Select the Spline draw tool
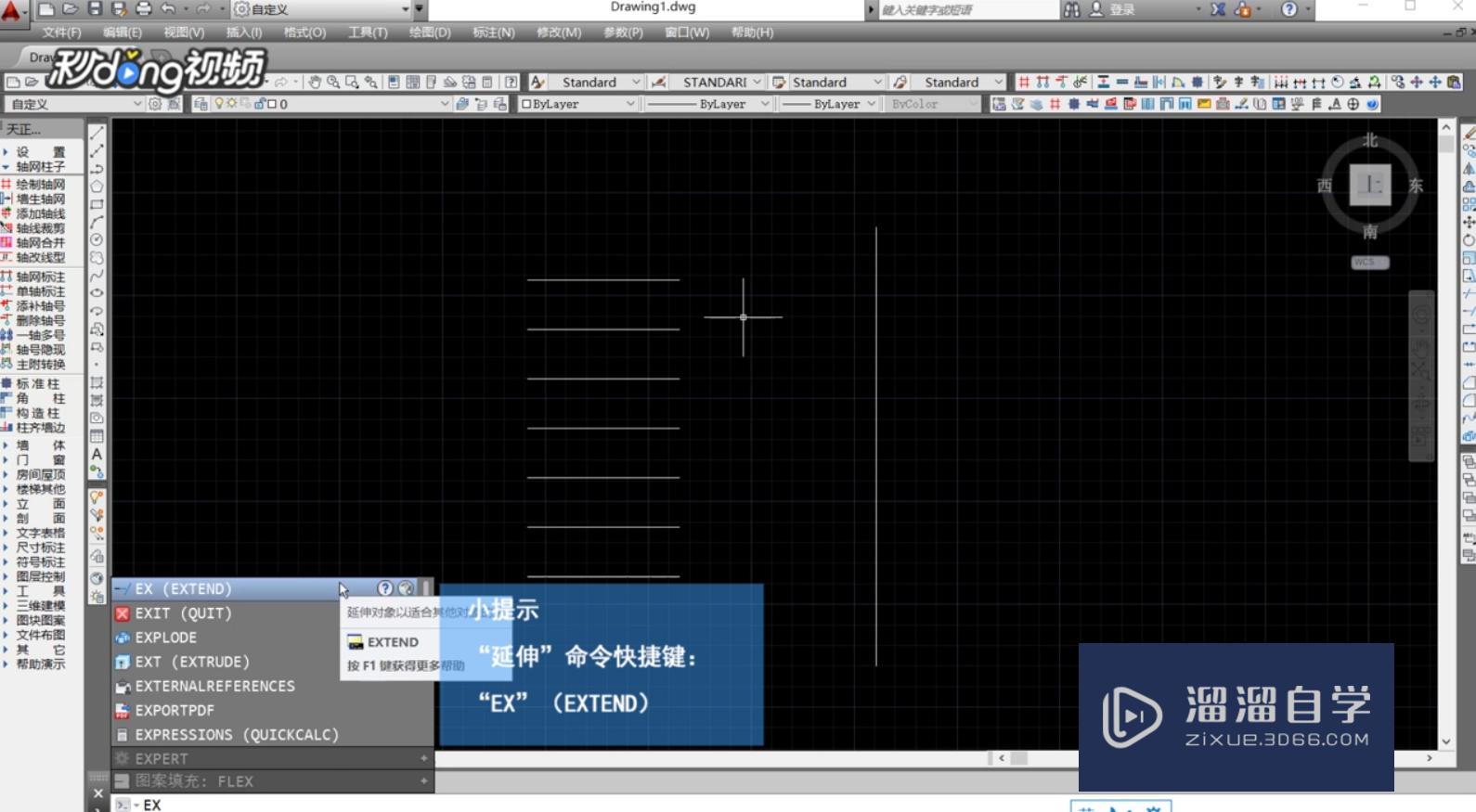Screen dimensions: 1476x812 tap(97, 276)
